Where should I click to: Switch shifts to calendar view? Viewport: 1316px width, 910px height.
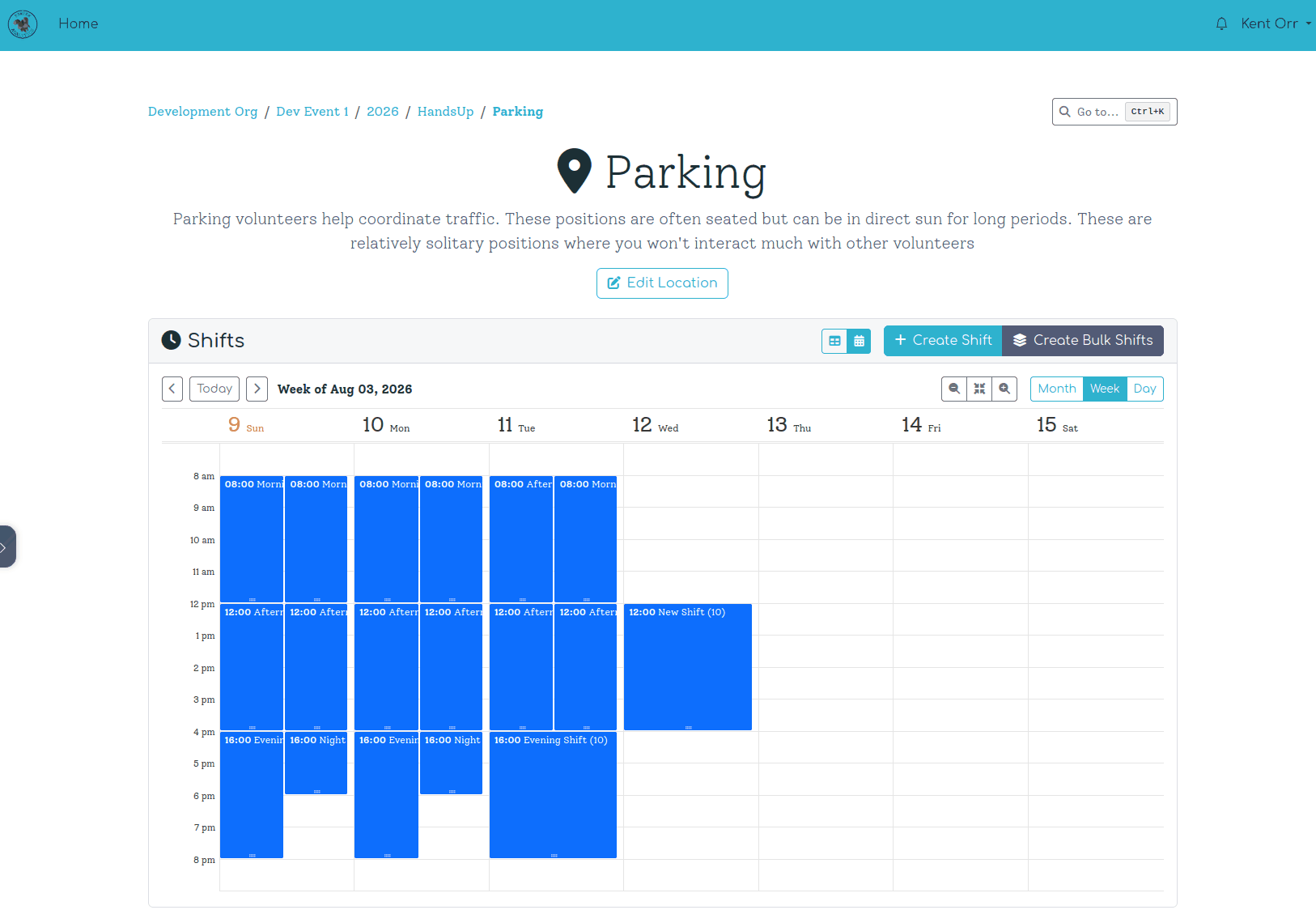click(x=859, y=341)
